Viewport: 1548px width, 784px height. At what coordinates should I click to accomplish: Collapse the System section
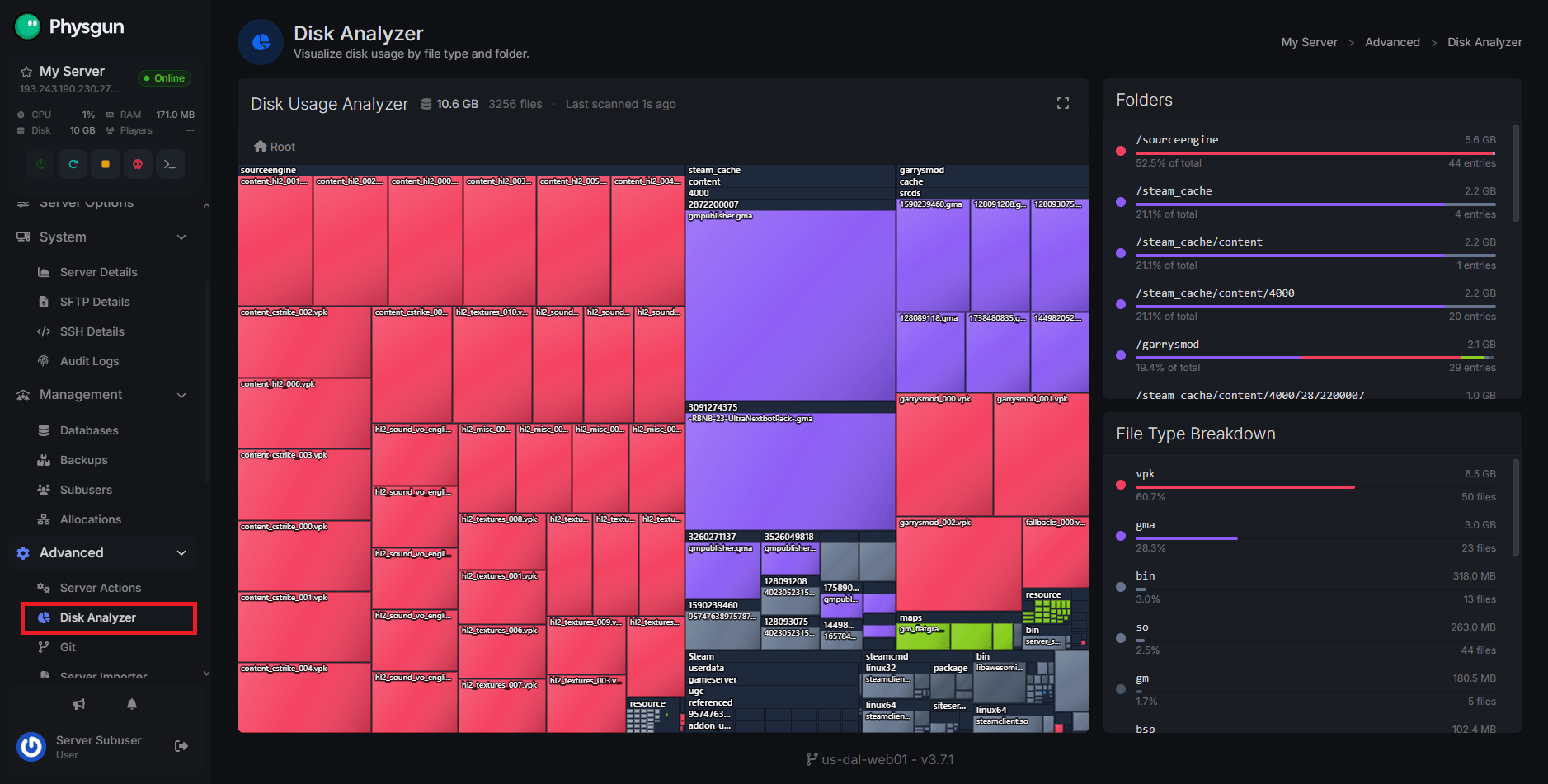click(x=181, y=237)
